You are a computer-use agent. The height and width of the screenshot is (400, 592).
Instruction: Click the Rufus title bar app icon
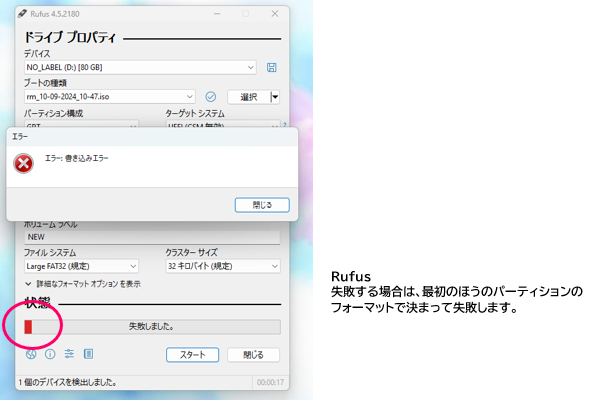(x=22, y=14)
